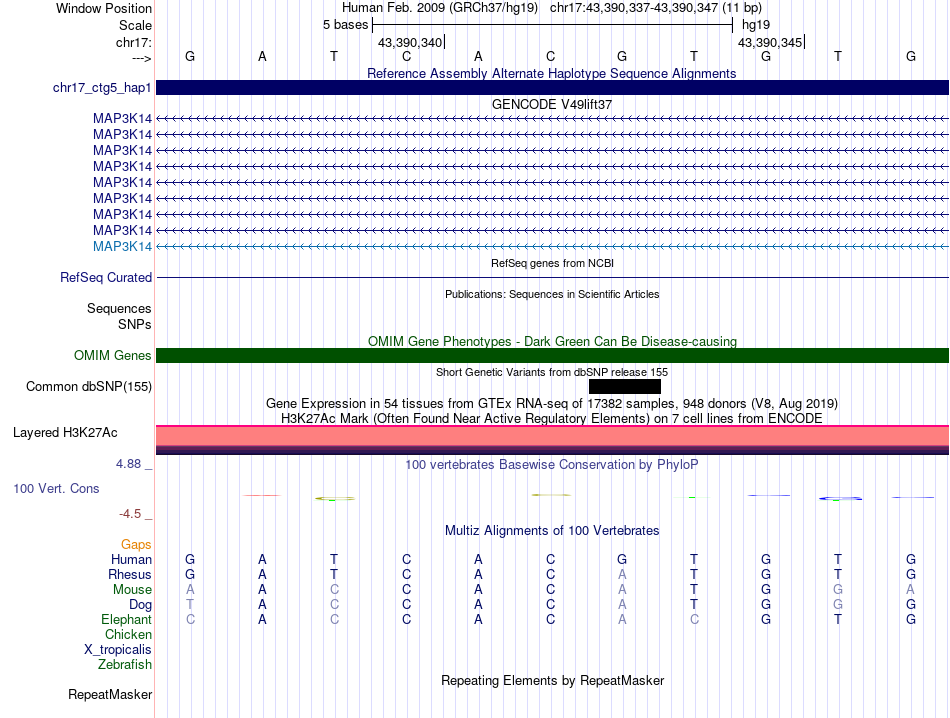Click the RefSeq Curated track label
The height and width of the screenshot is (718, 950).
106,277
